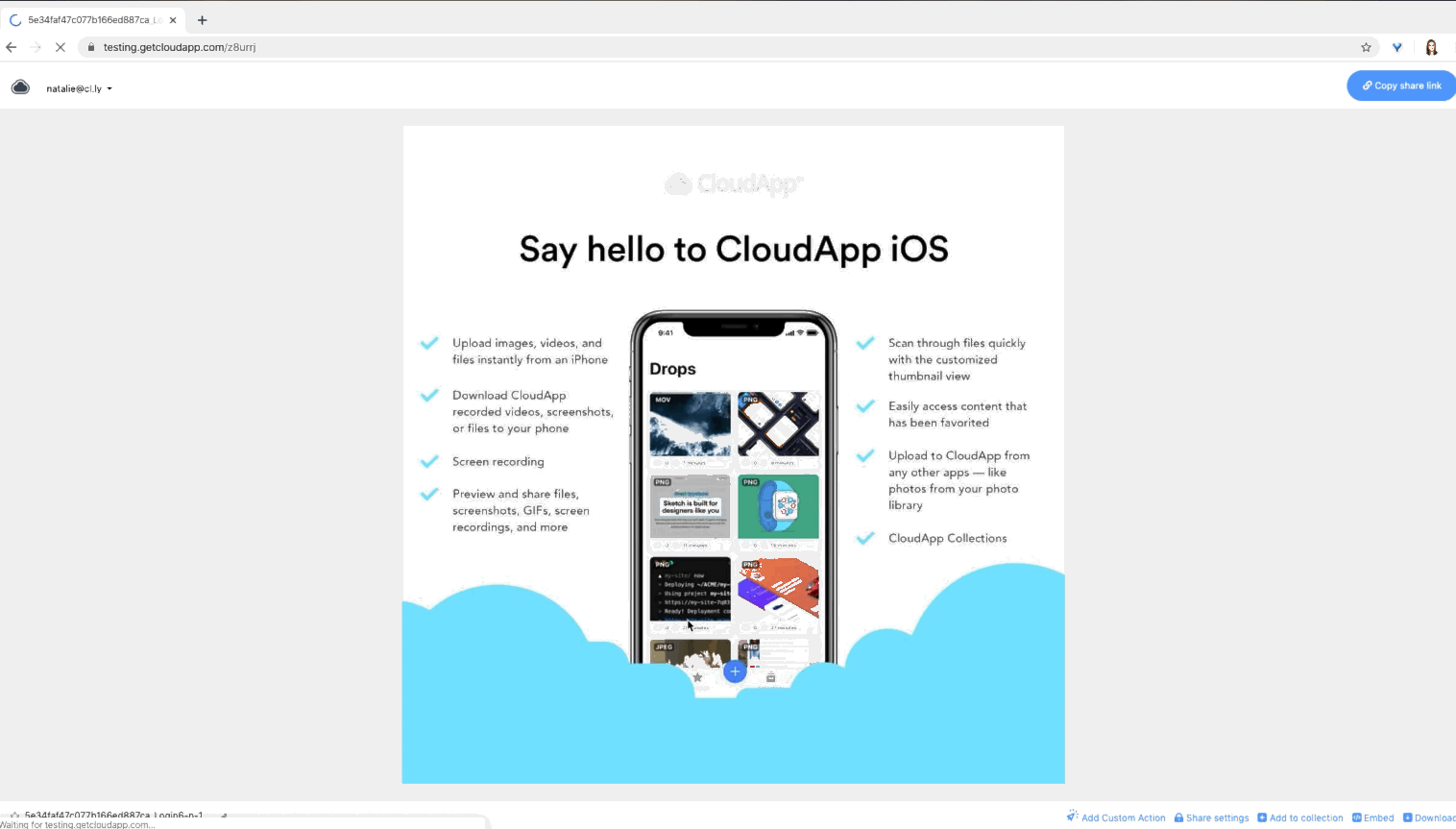Screen dimensions: 1456x829
Task: Click the blue plus button on phone mockup
Action: click(735, 671)
